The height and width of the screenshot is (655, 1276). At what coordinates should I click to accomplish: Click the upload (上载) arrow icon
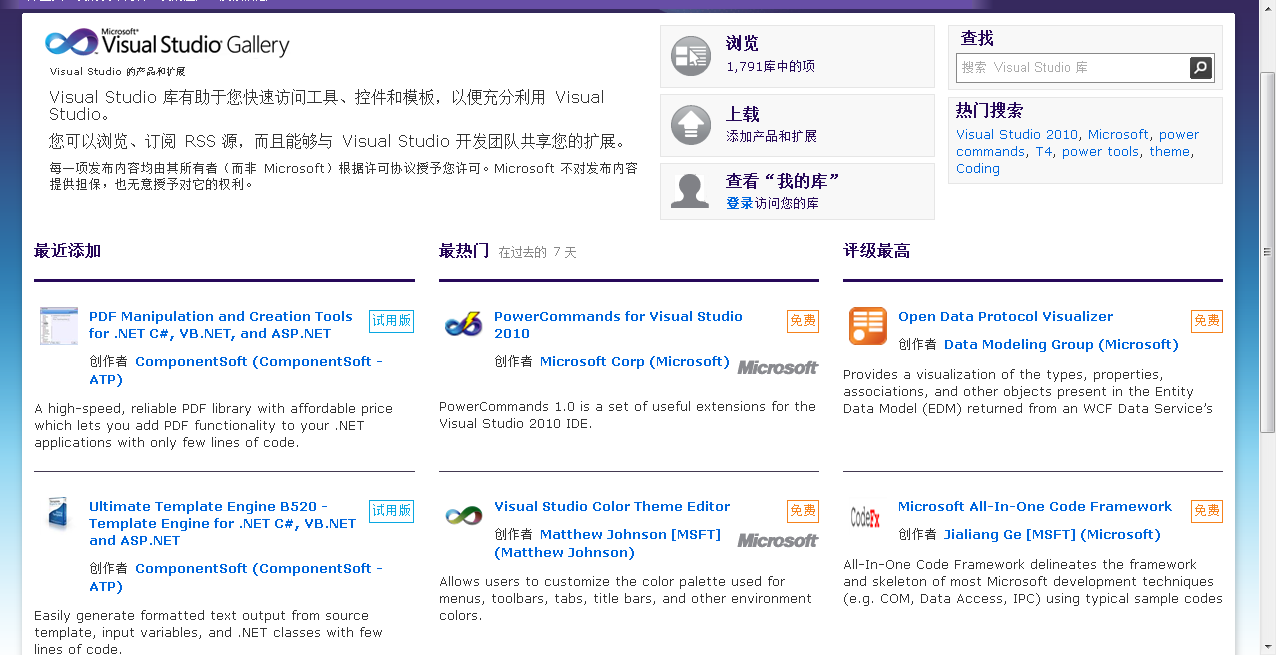pos(690,125)
